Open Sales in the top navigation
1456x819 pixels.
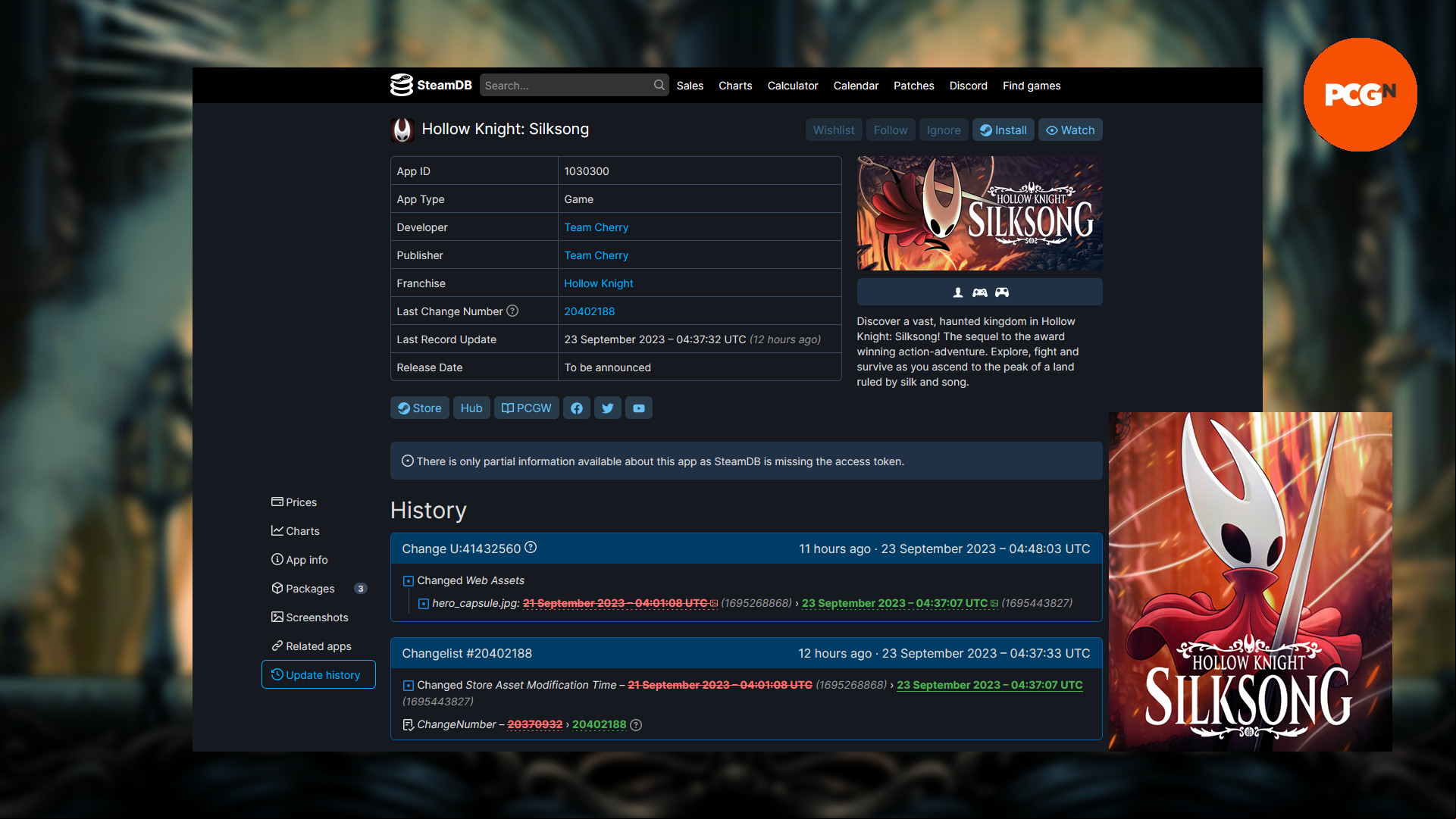pos(690,86)
